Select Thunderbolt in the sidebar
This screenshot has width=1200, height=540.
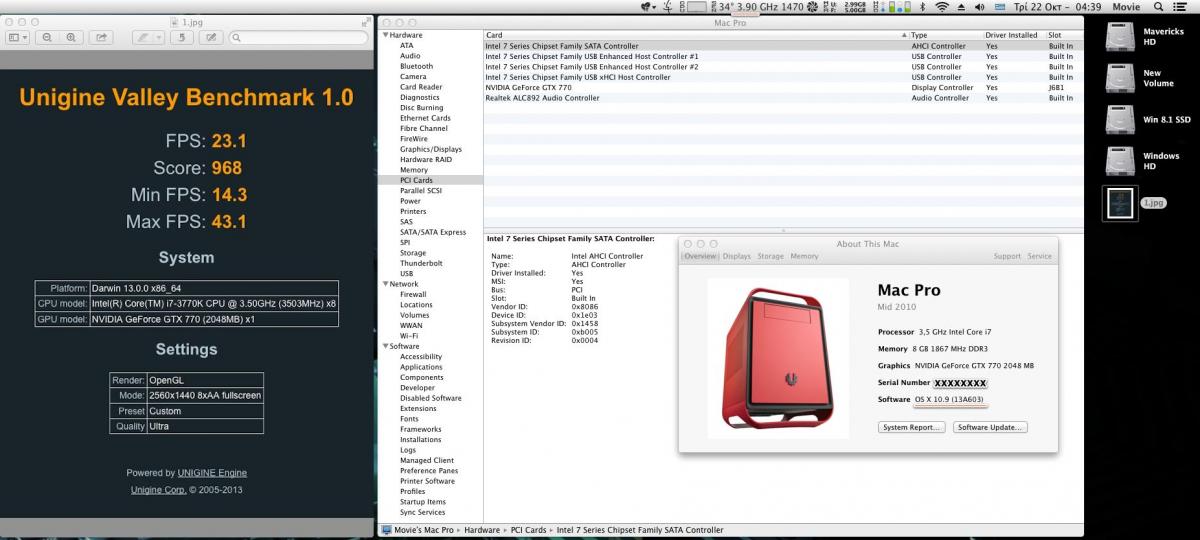(421, 263)
